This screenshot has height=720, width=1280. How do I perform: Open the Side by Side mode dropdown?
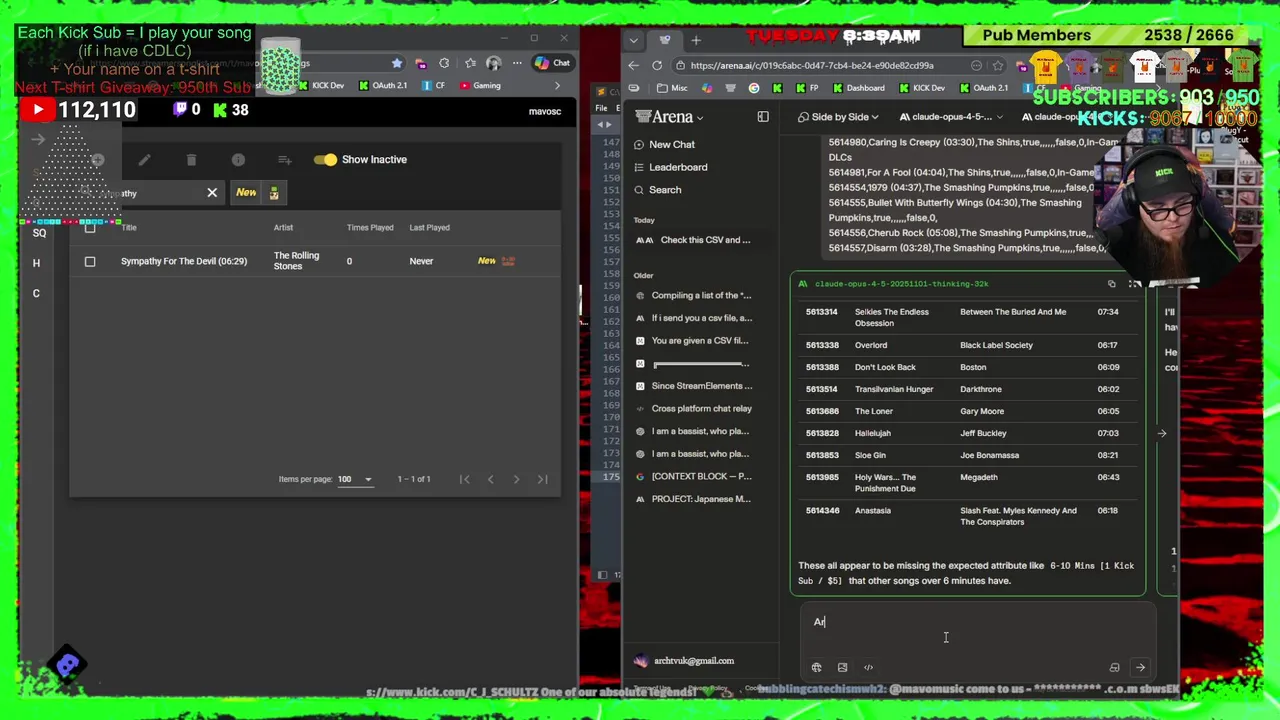(x=838, y=117)
